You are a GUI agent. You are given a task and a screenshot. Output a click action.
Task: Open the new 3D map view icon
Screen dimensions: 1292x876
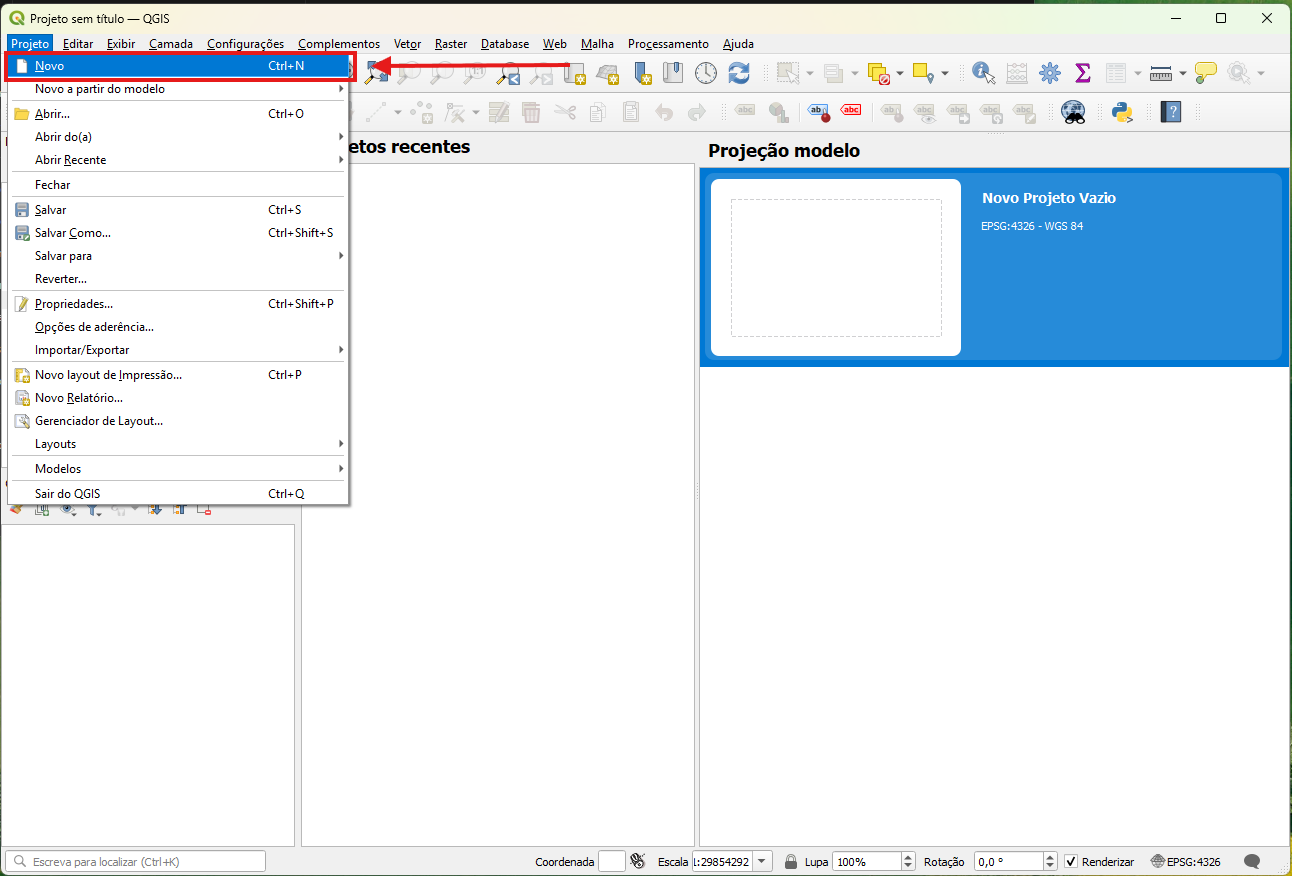coord(608,72)
